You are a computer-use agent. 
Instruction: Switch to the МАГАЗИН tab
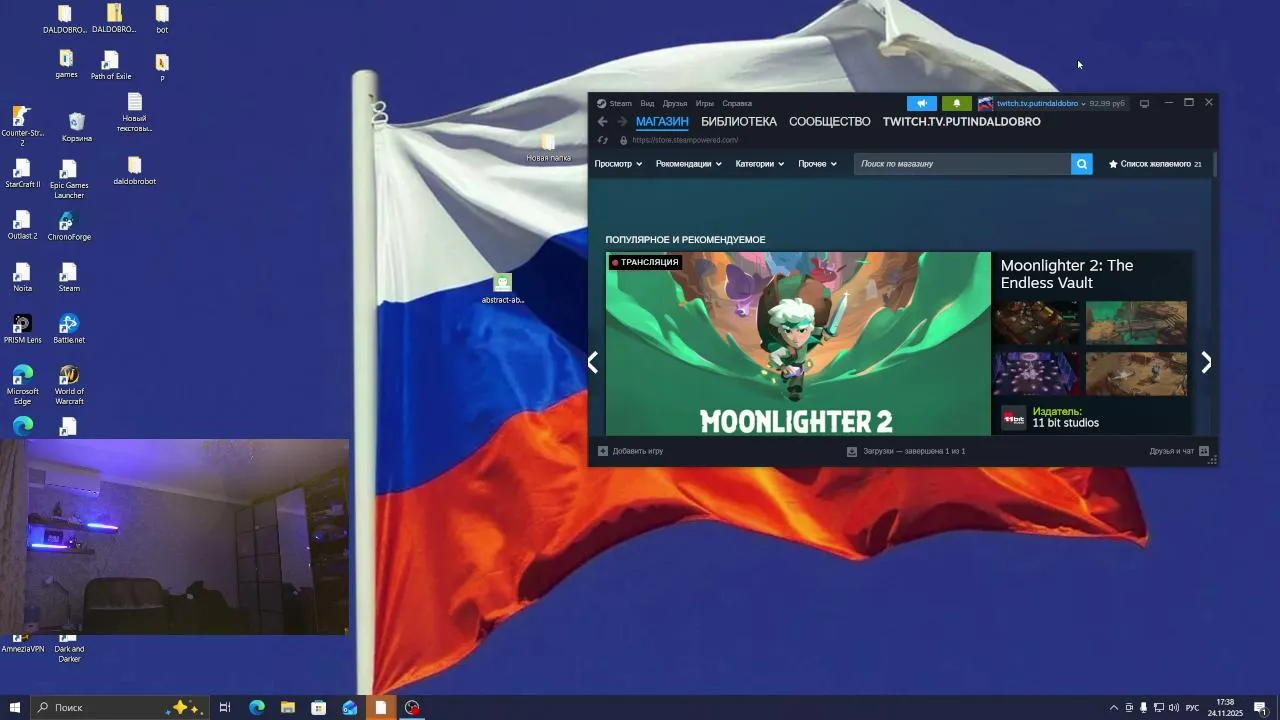click(x=662, y=122)
